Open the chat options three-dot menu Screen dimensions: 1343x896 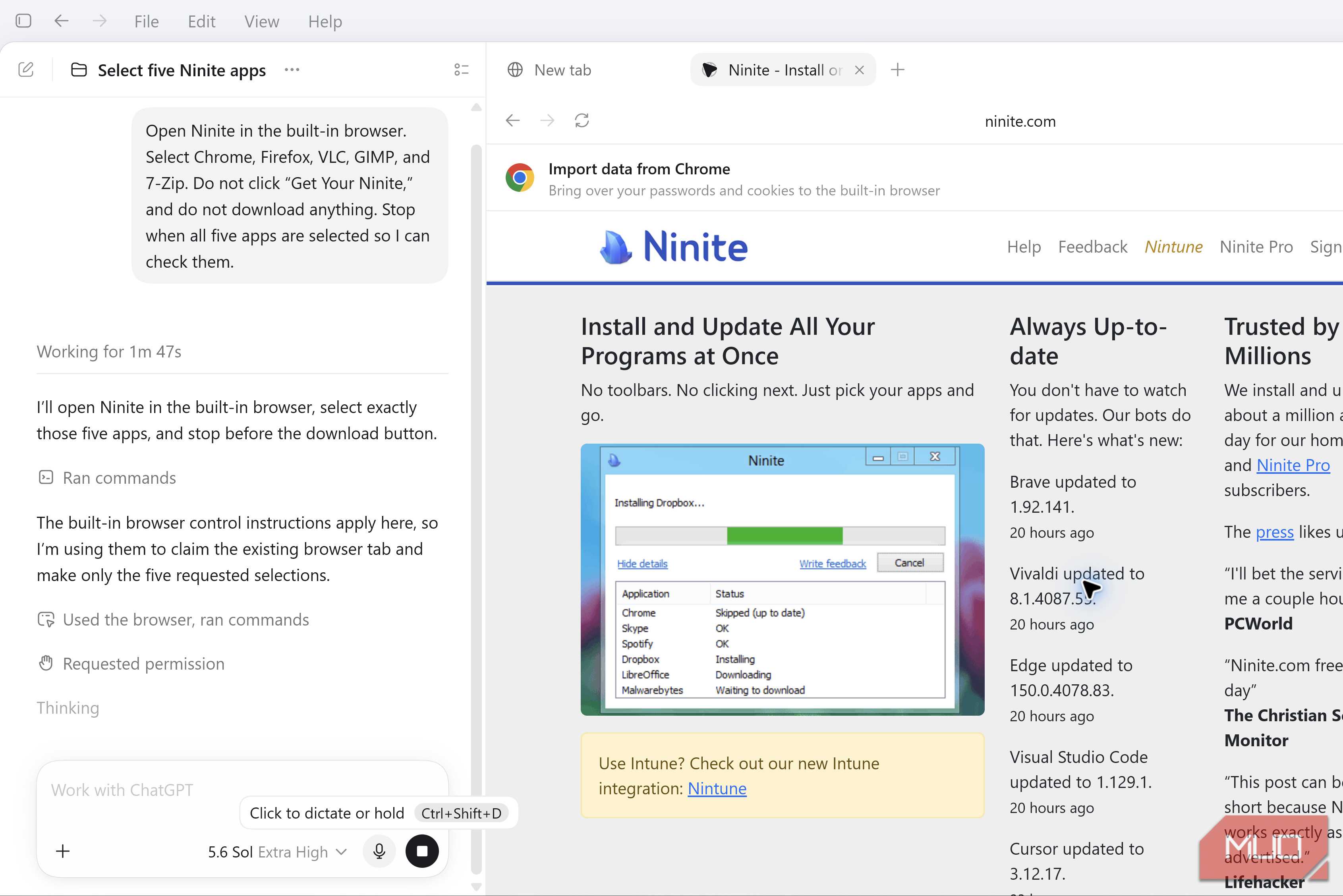pyautogui.click(x=292, y=70)
